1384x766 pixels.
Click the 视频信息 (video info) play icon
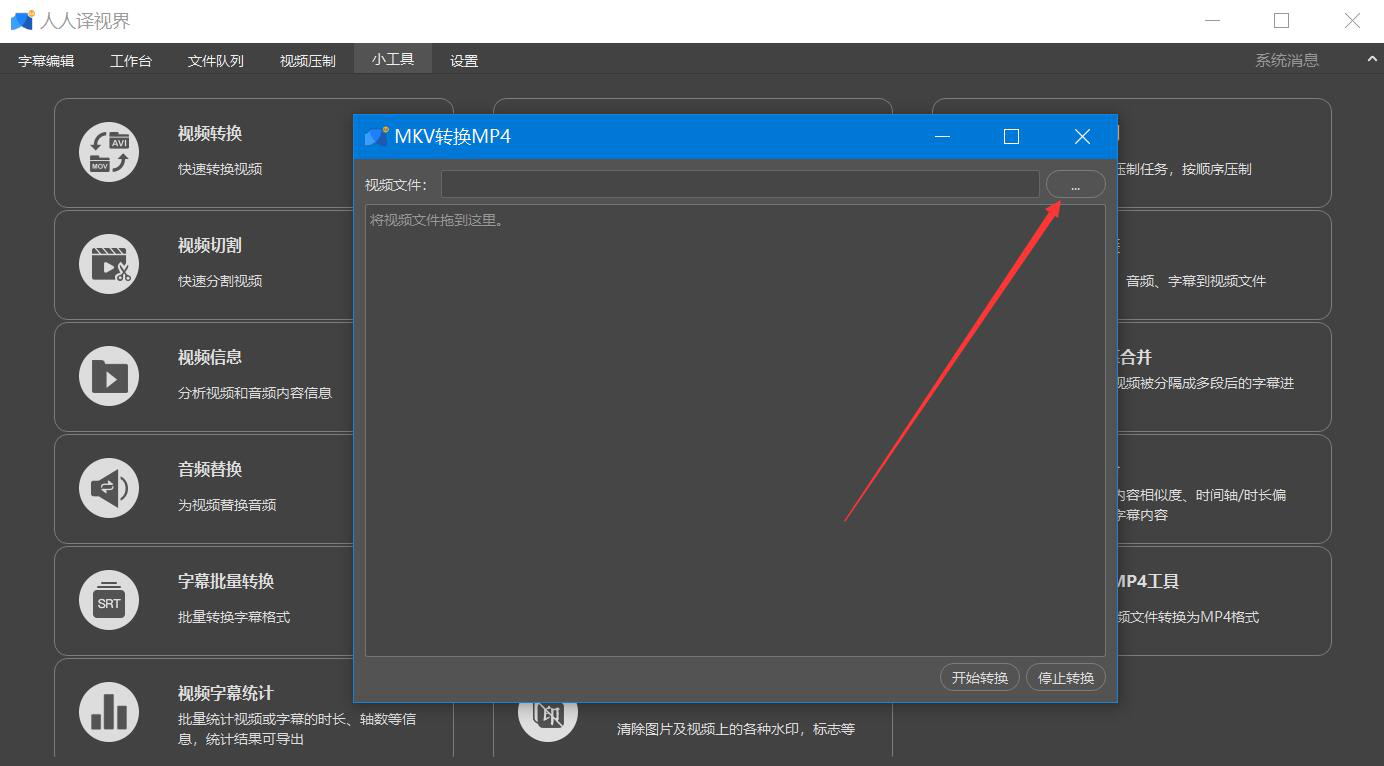[108, 375]
